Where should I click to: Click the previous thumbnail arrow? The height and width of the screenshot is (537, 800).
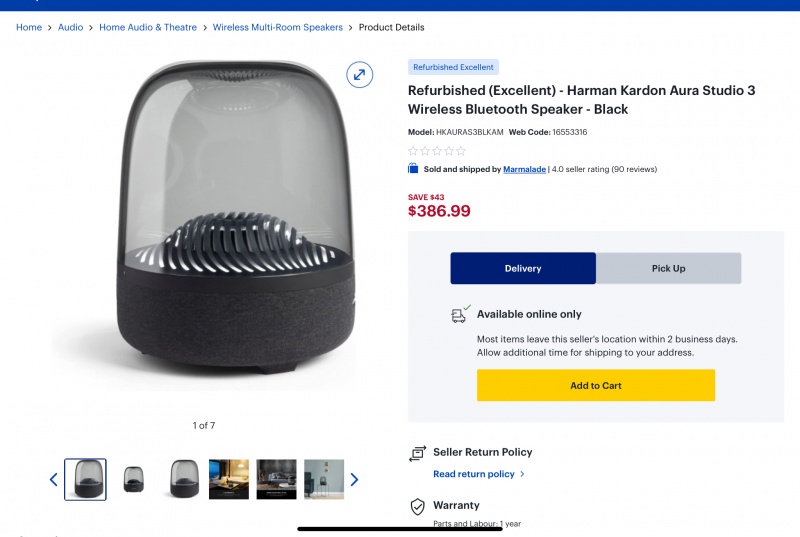(x=54, y=480)
